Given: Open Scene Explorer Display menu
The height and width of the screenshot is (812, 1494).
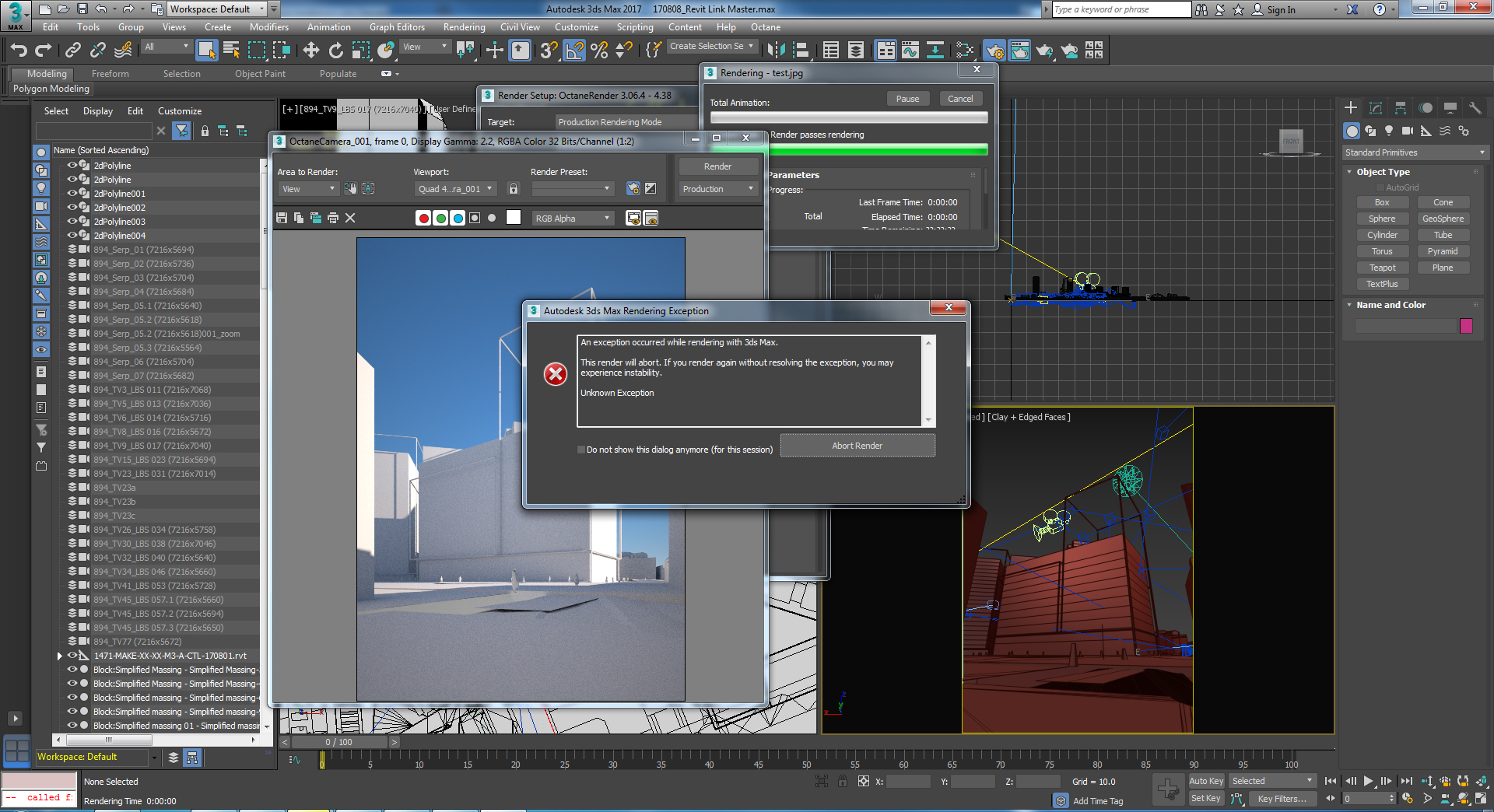Looking at the screenshot, I should pos(98,111).
